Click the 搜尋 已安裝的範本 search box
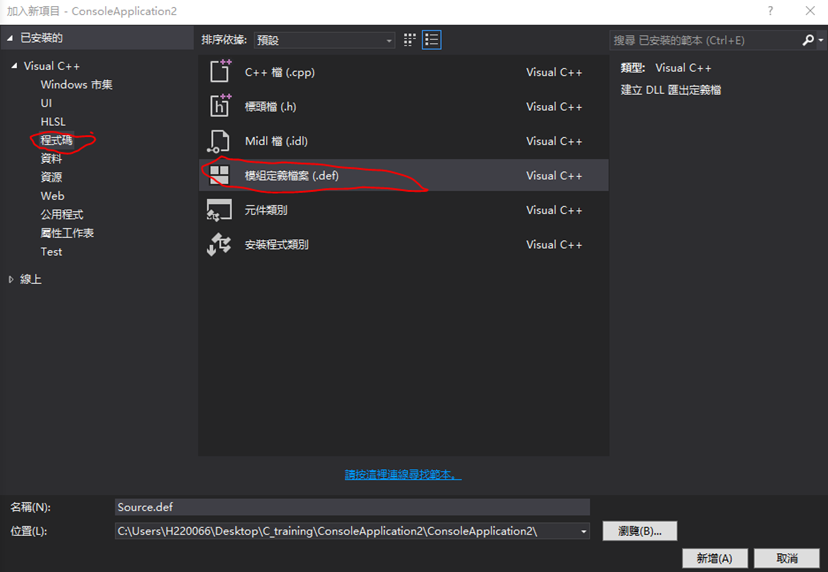The width and height of the screenshot is (828, 572). pos(705,41)
